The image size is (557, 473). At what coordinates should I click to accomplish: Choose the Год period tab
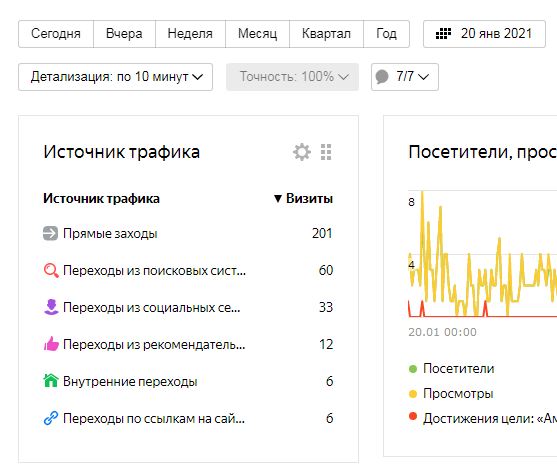pos(386,34)
